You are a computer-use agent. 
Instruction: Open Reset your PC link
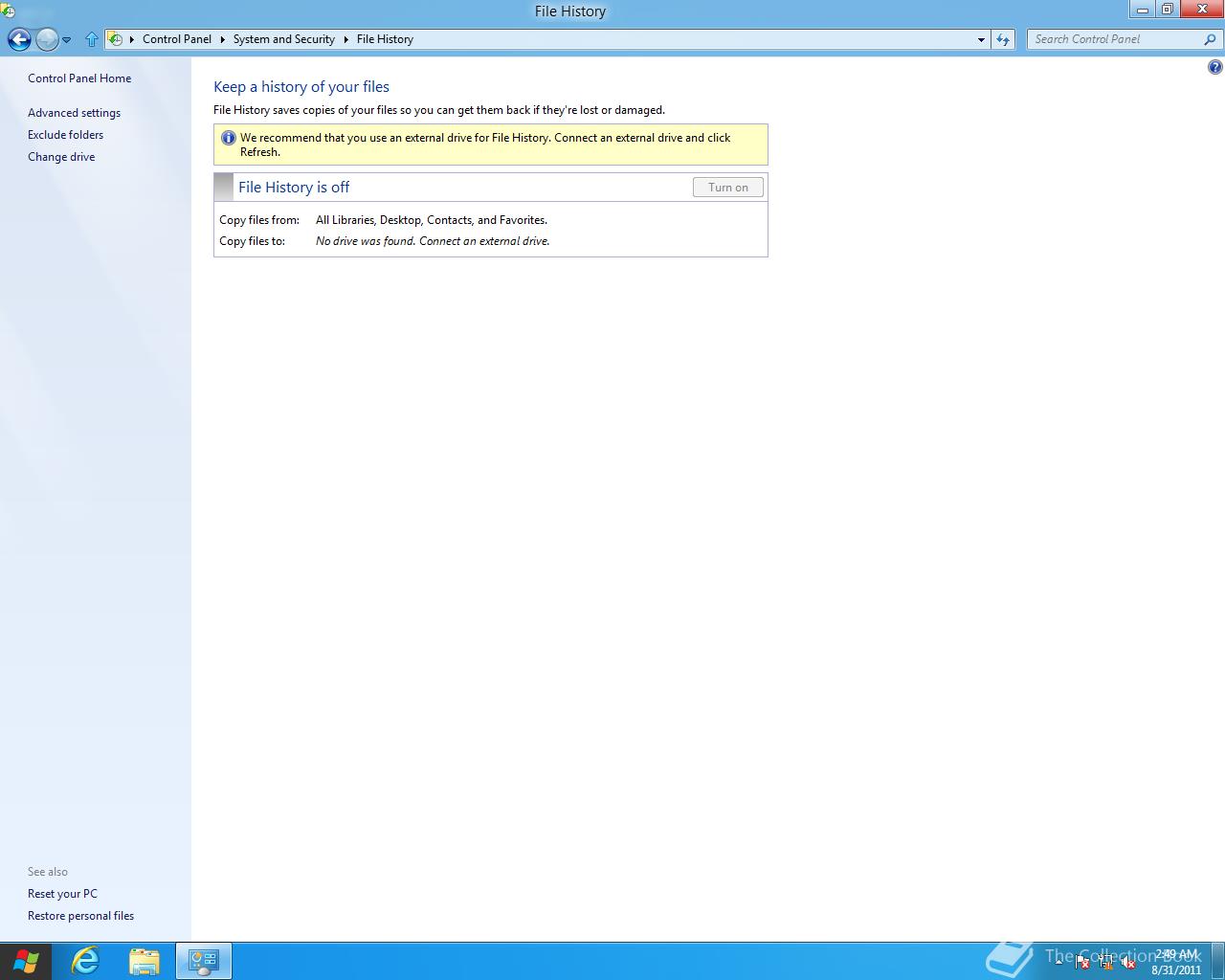62,894
